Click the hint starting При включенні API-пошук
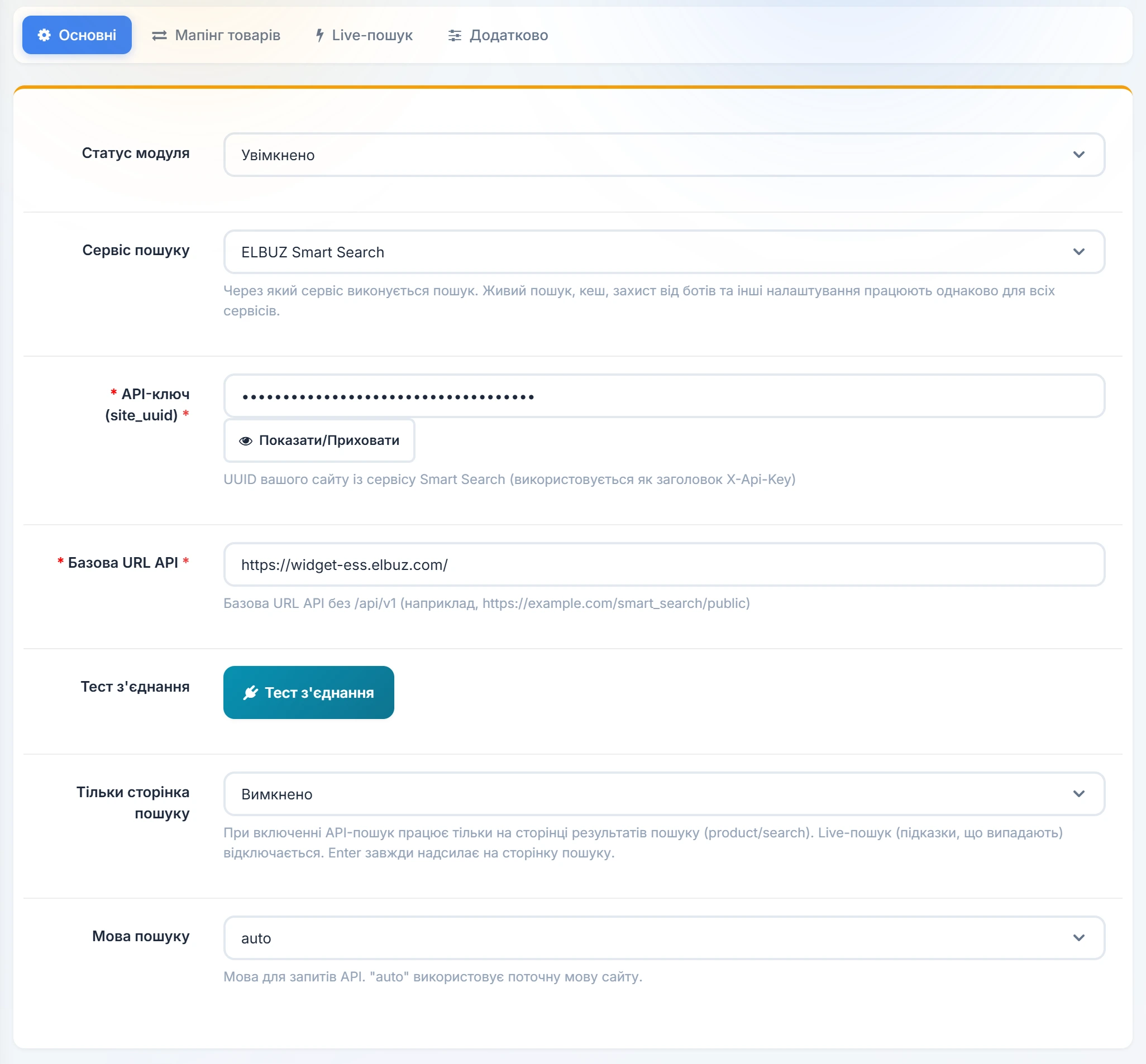The width and height of the screenshot is (1146, 1064). [x=643, y=843]
